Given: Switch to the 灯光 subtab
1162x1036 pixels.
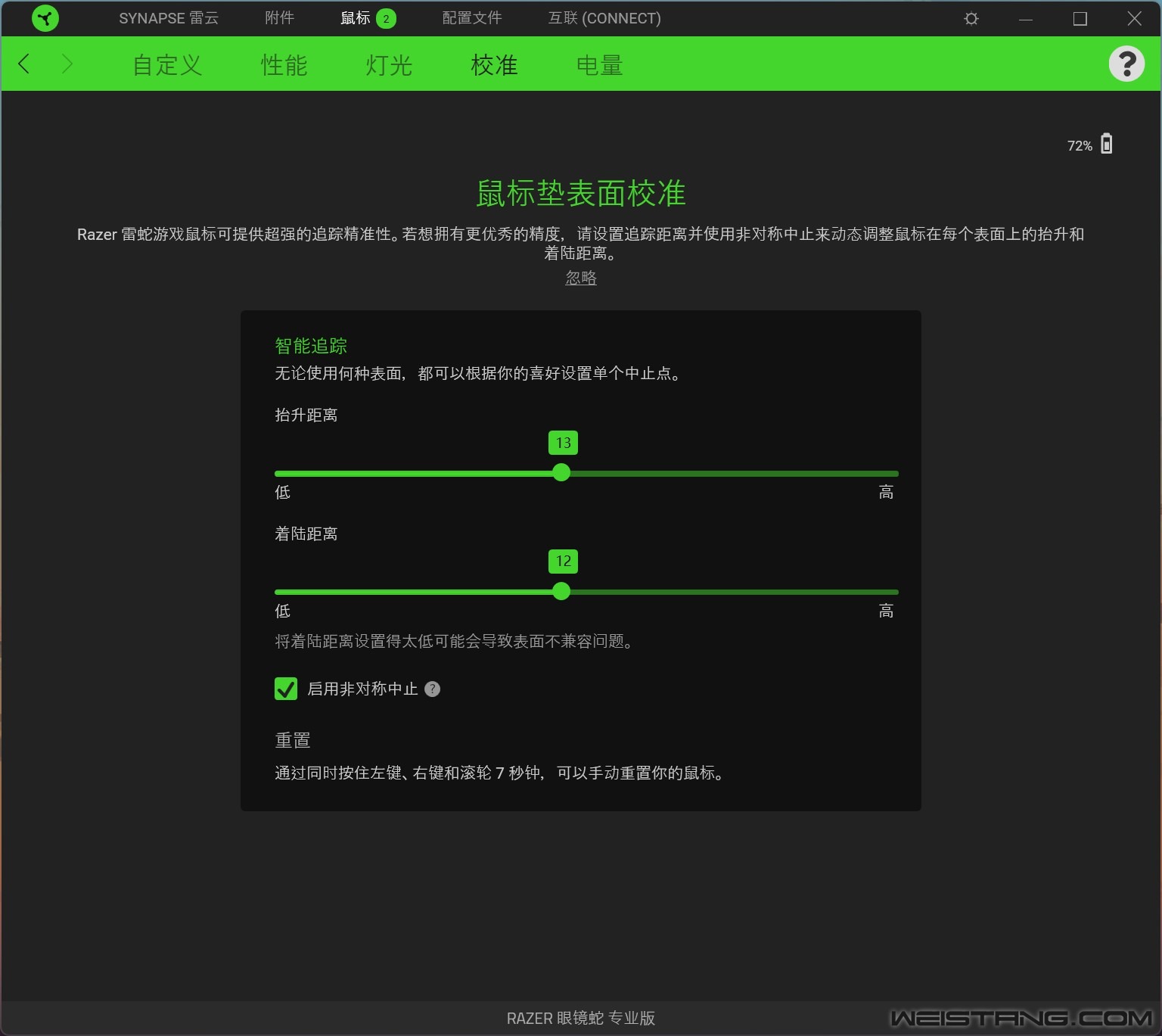Looking at the screenshot, I should [389, 65].
